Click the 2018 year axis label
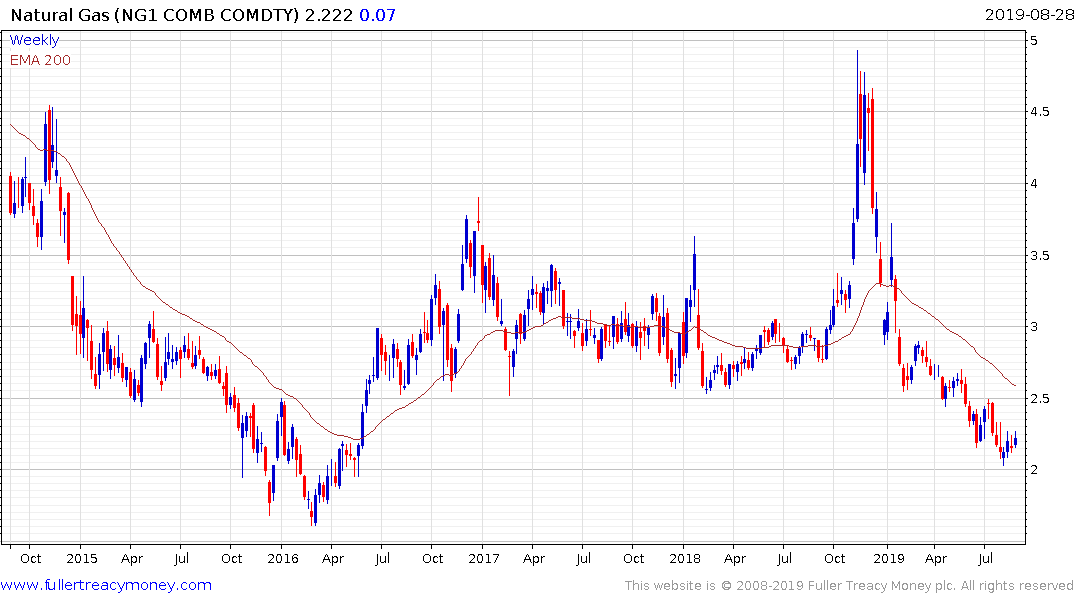This screenshot has width=1075, height=600. (x=685, y=558)
